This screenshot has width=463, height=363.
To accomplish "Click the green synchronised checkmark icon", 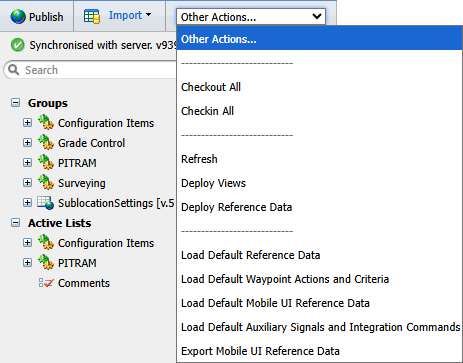I will coord(17,45).
